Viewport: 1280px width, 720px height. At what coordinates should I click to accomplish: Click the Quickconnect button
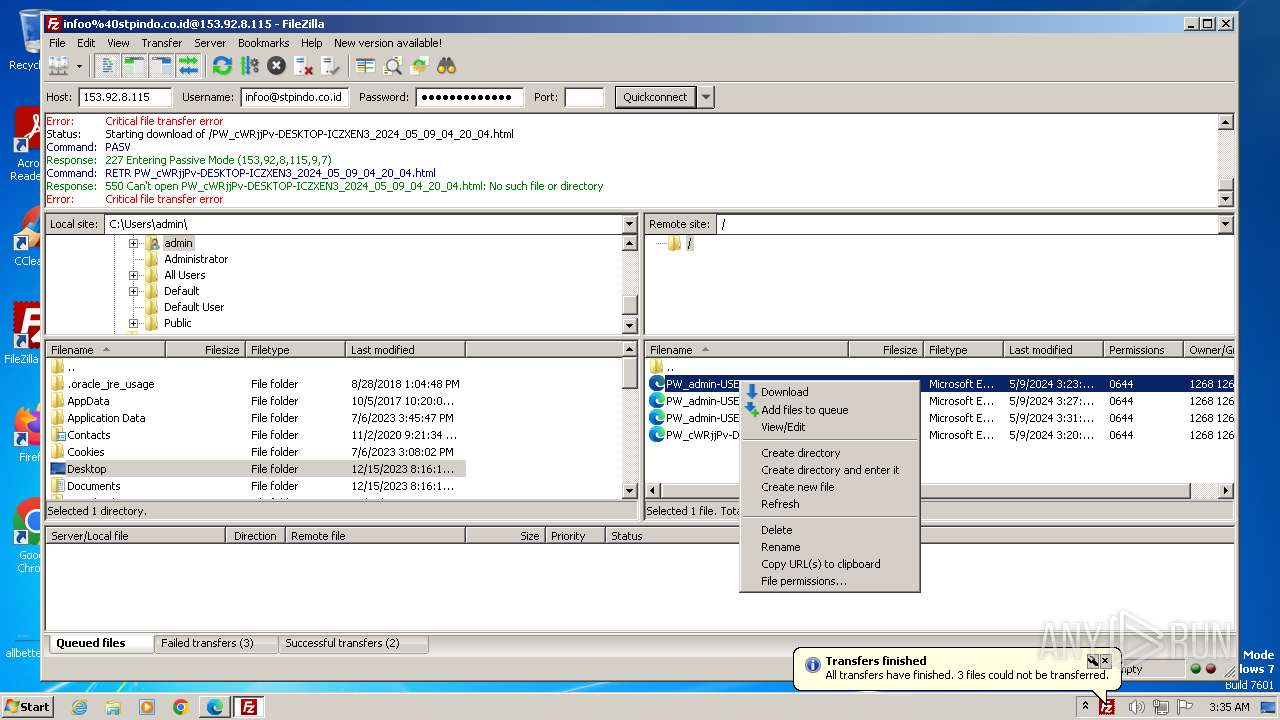pos(655,97)
